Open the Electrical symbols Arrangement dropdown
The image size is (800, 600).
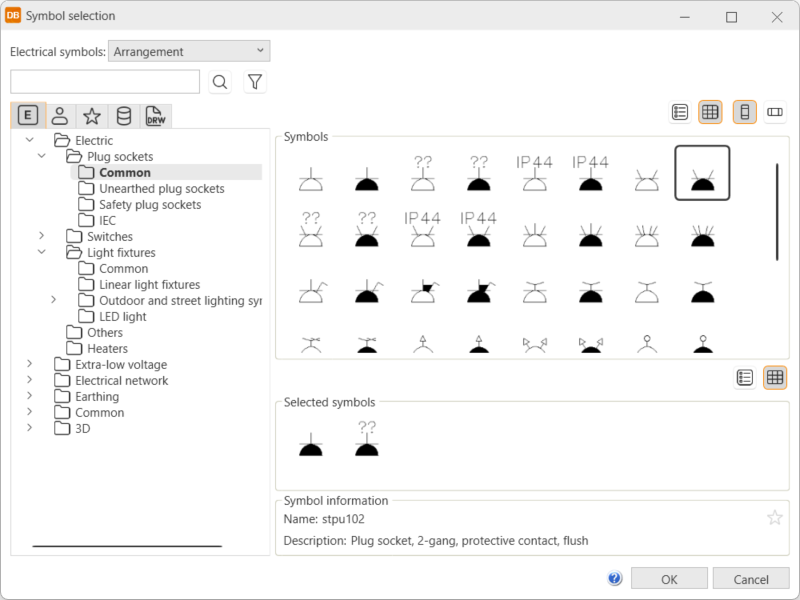point(189,51)
